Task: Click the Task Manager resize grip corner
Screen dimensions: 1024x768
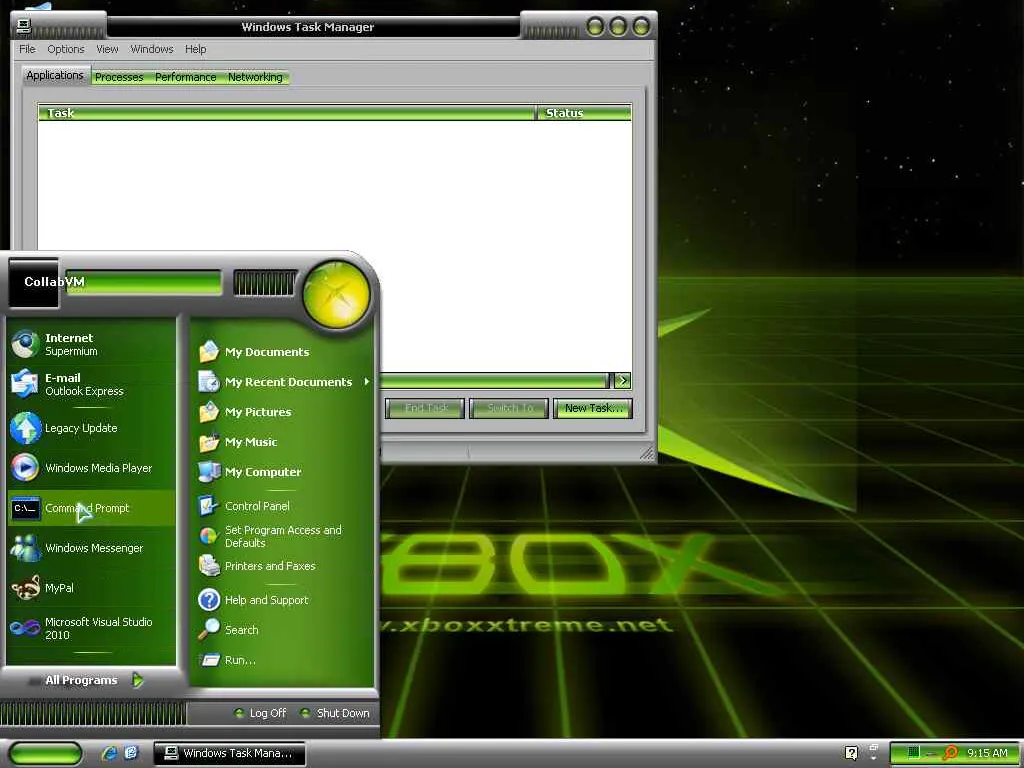Action: (647, 453)
